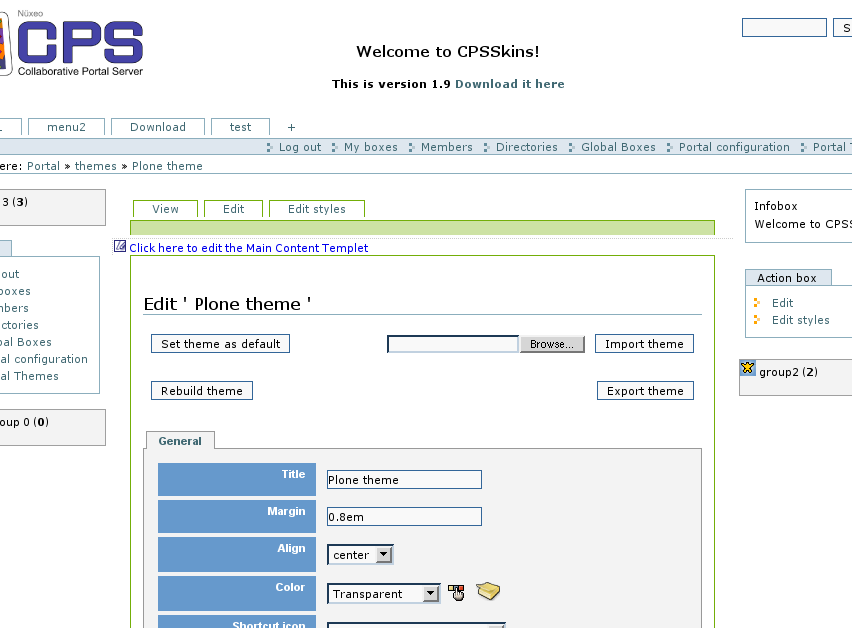Click the Infobox heading
The width and height of the screenshot is (852, 628).
click(x=776, y=206)
